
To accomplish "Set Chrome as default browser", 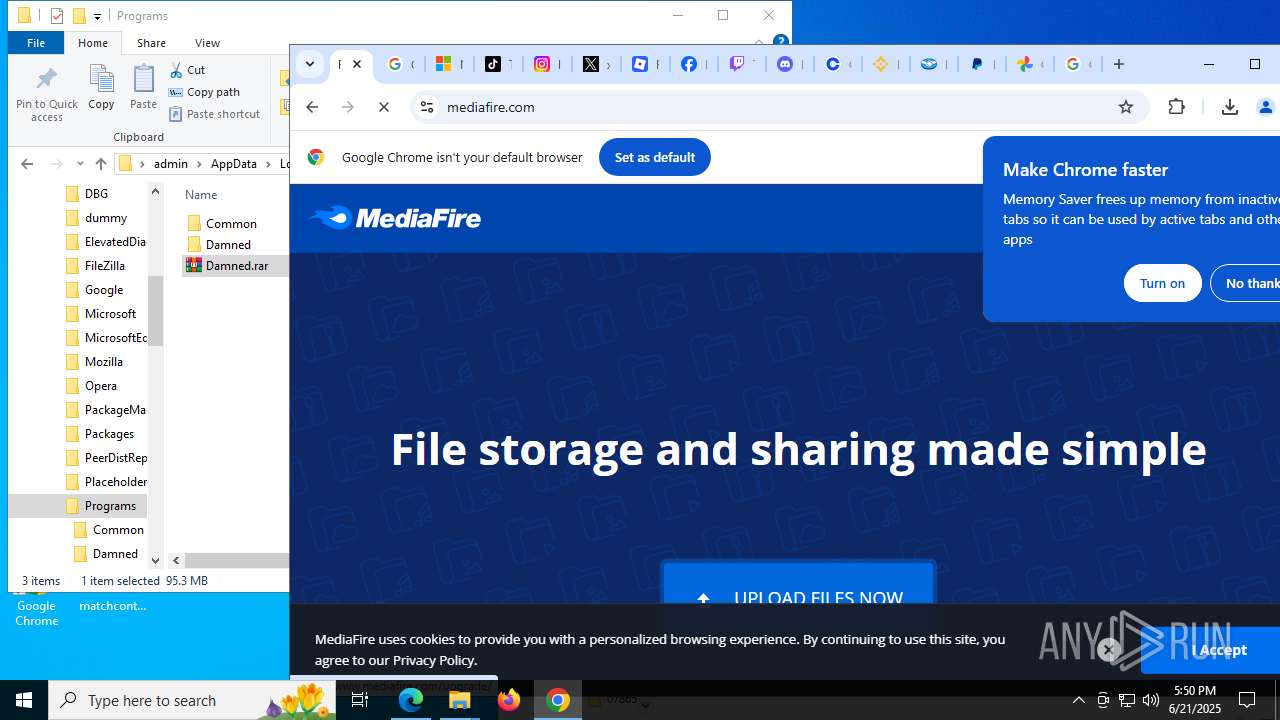I will [655, 157].
